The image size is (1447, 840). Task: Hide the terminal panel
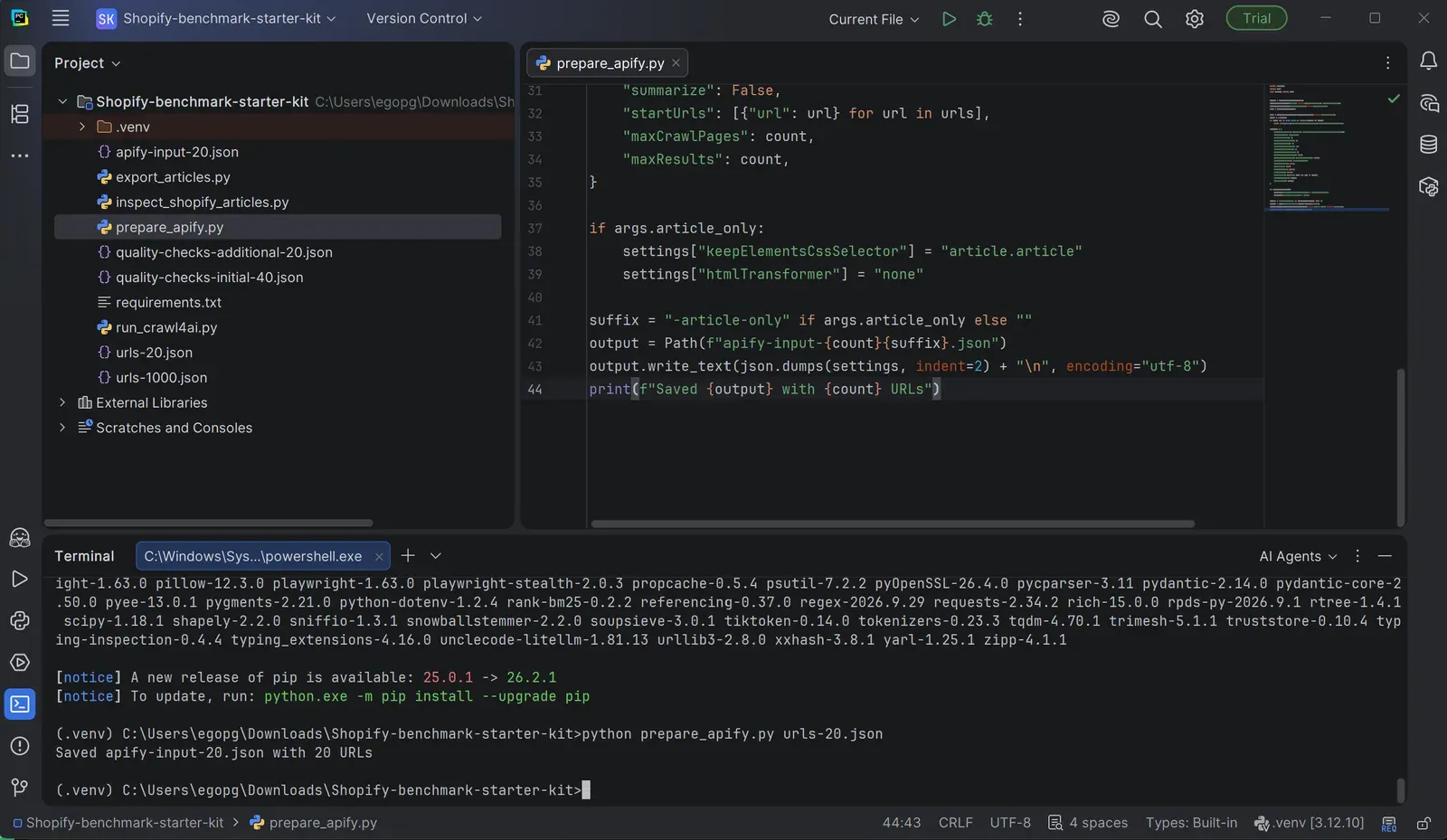pyautogui.click(x=1385, y=555)
